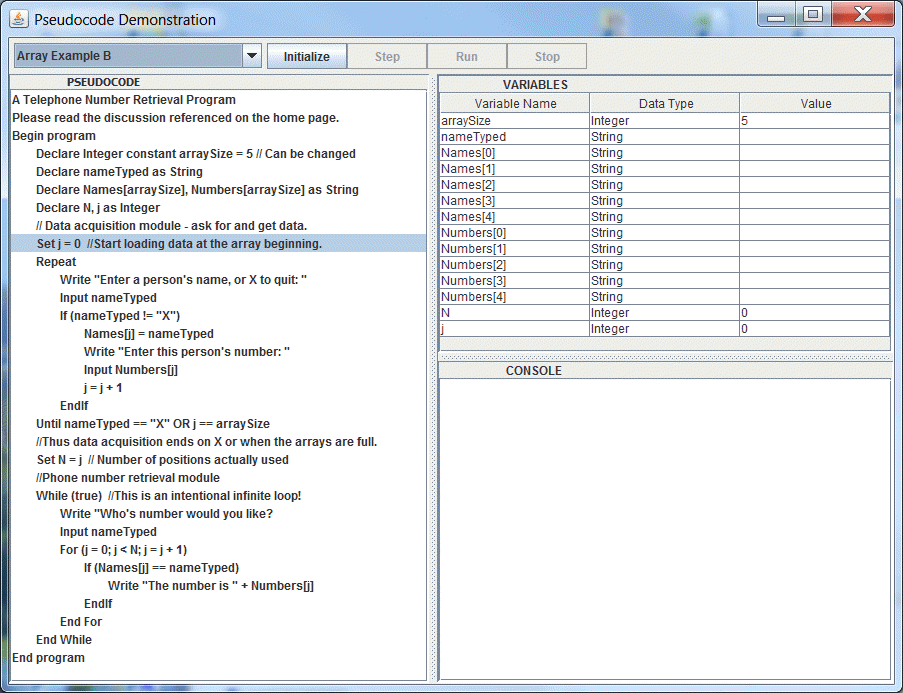
Task: Open the Array Example B dropdown
Action: coord(252,56)
